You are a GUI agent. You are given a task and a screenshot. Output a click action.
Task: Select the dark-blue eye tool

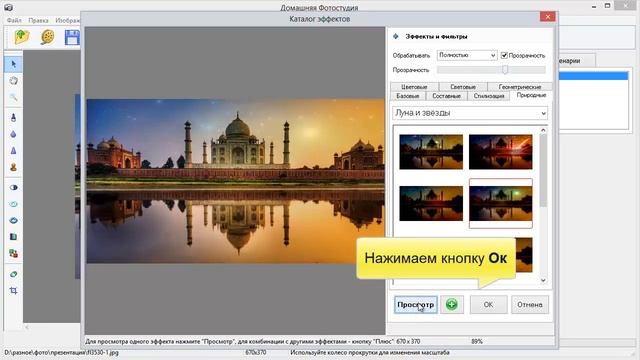click(13, 220)
